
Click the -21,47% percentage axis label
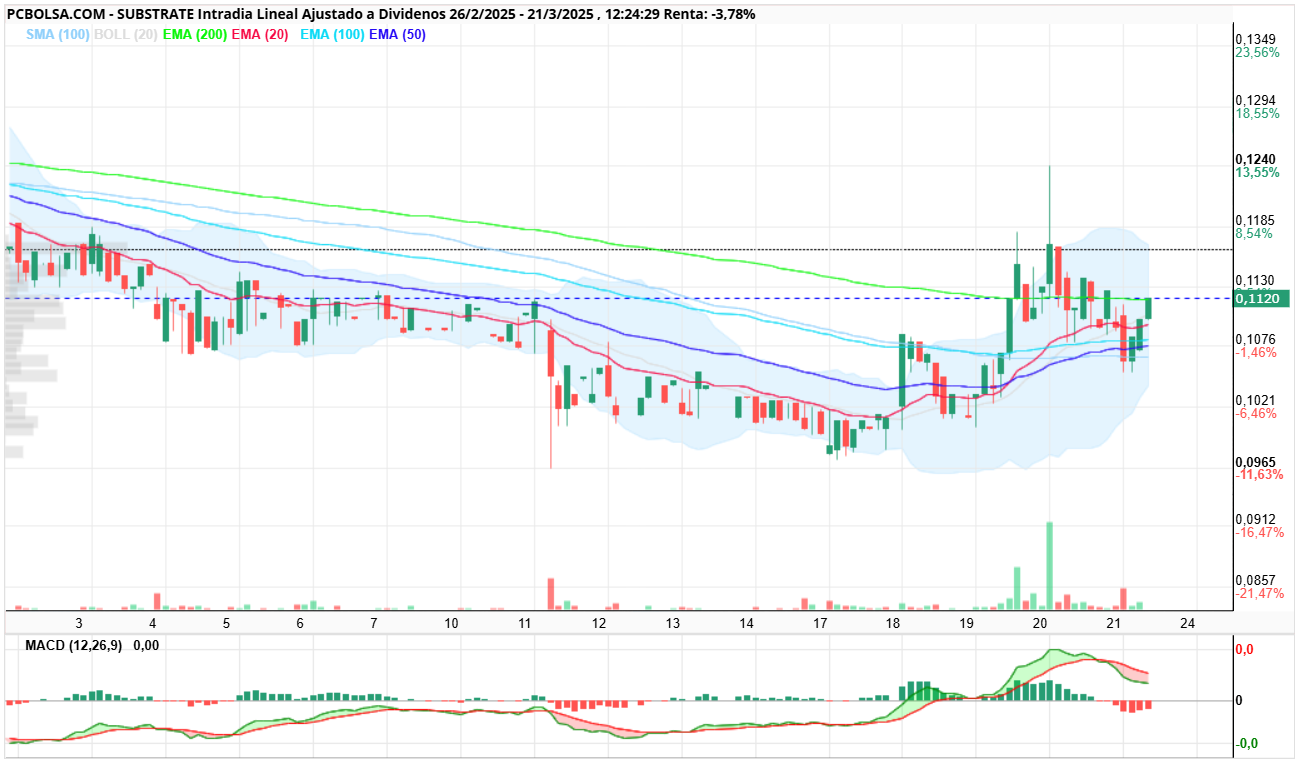click(1260, 593)
